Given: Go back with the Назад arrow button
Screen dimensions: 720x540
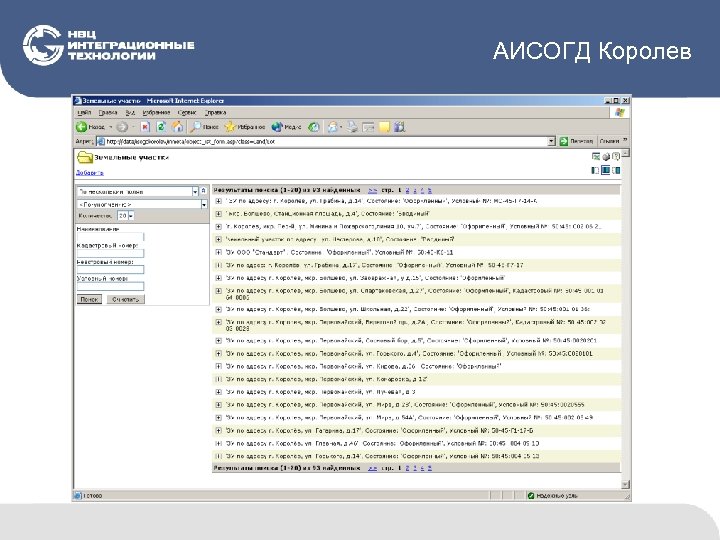Looking at the screenshot, I should (91, 127).
